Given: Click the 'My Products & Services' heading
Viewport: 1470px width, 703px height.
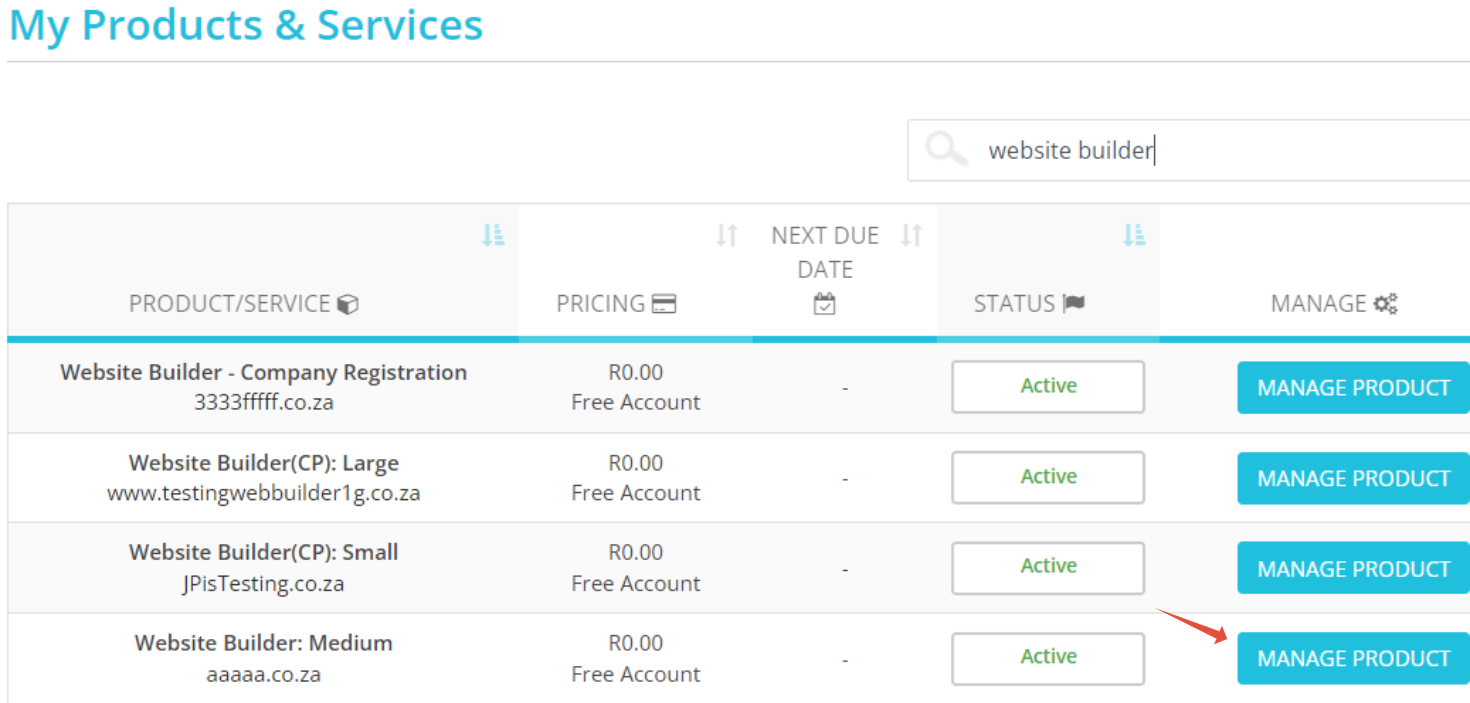Looking at the screenshot, I should pos(246,25).
